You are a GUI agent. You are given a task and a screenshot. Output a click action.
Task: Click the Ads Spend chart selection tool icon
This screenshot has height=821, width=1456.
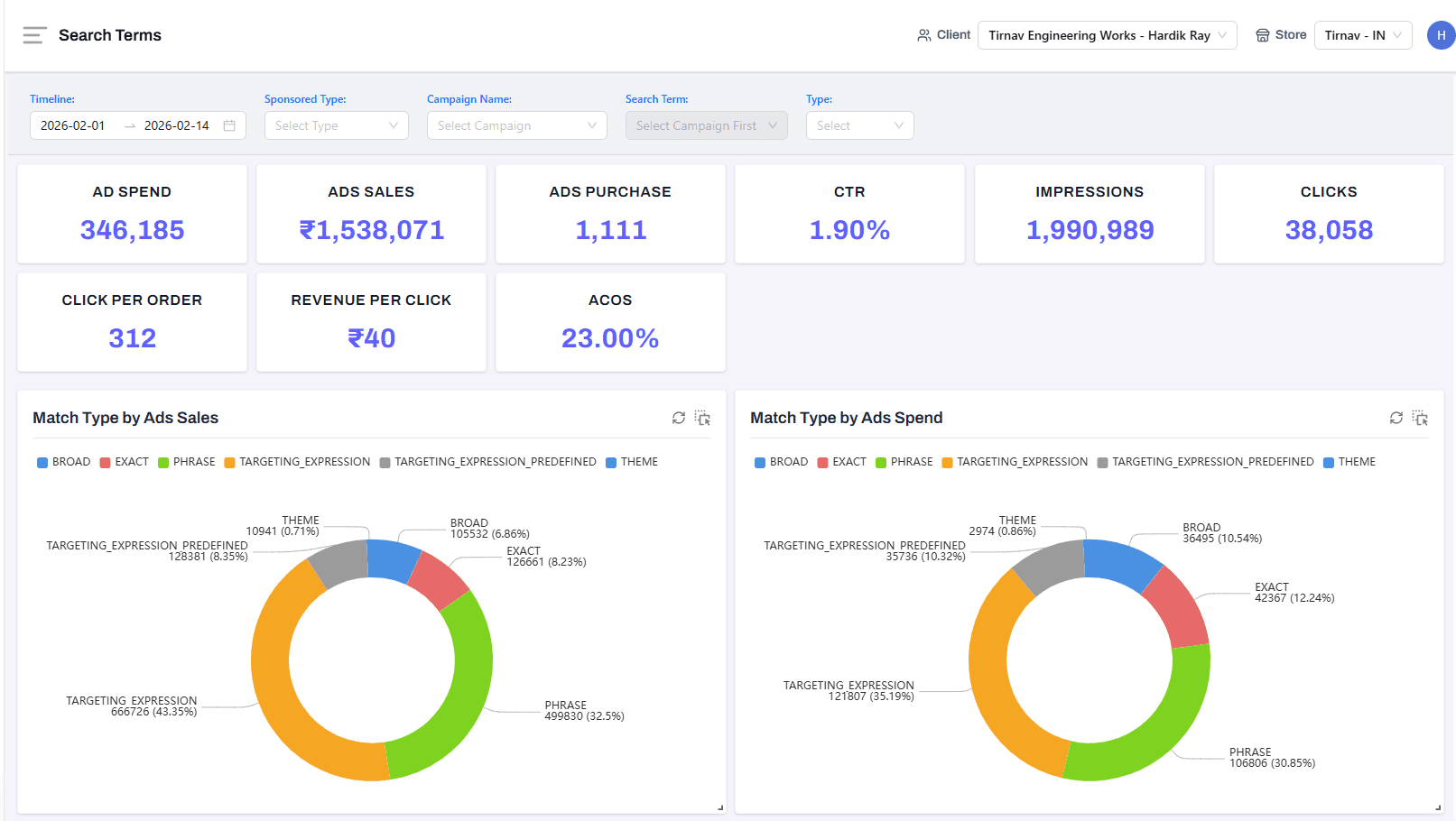pos(1420,418)
